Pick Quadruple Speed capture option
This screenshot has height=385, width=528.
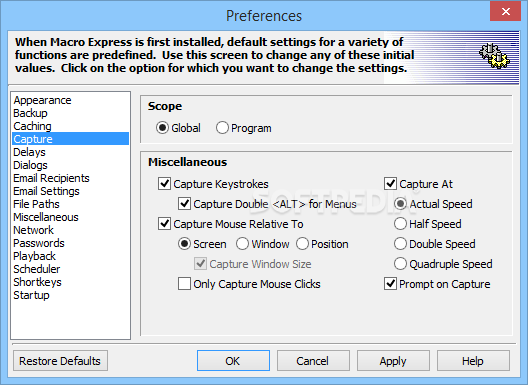tap(400, 264)
